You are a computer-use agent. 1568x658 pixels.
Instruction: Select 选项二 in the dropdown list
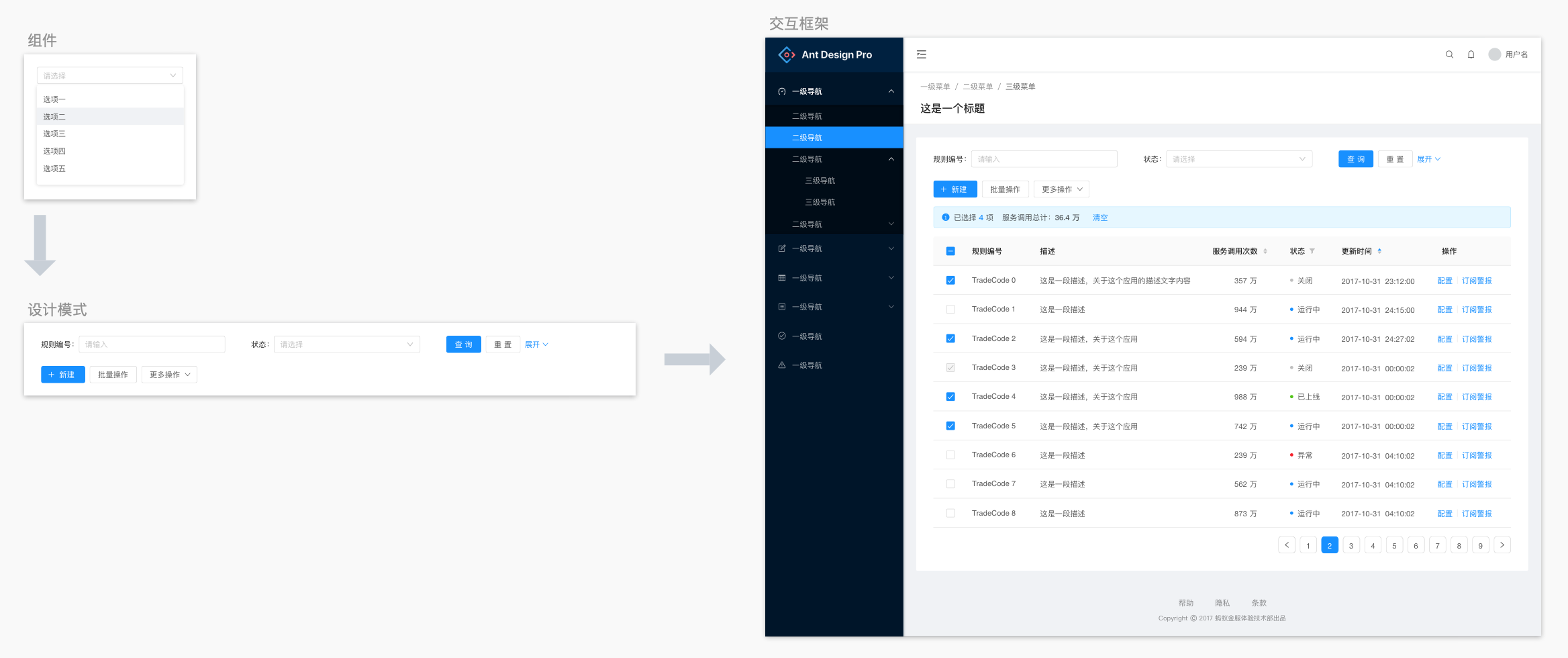click(110, 117)
